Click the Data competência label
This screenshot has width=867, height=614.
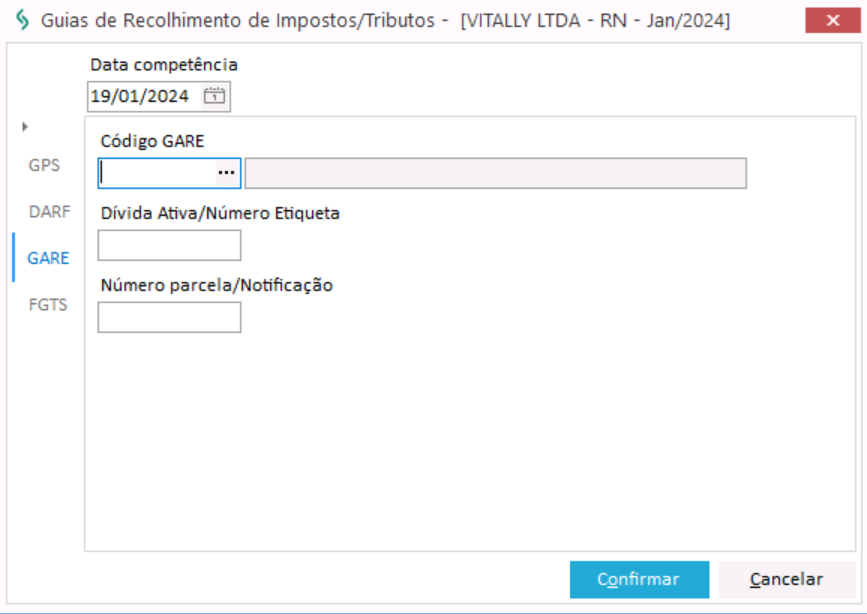(164, 63)
